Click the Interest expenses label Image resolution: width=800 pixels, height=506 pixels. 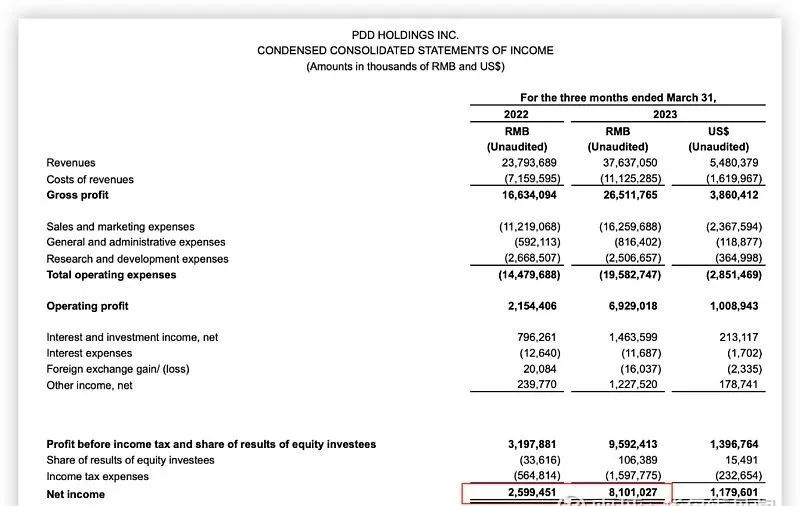click(x=89, y=353)
